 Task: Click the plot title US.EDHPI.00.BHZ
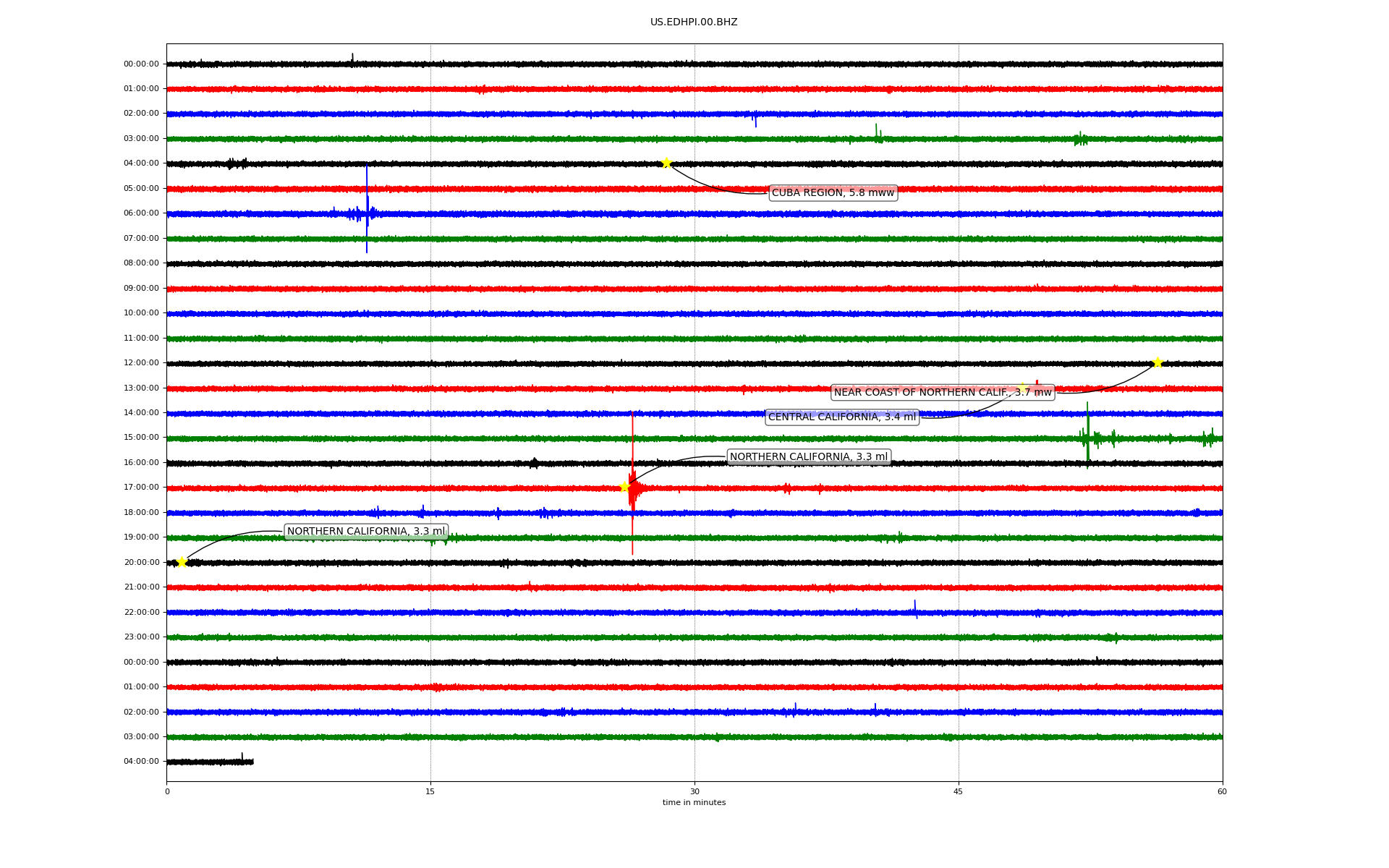coord(694,22)
